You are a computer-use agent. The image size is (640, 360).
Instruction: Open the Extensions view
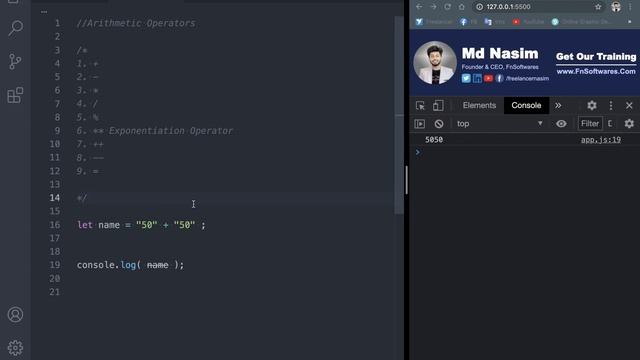[x=16, y=96]
